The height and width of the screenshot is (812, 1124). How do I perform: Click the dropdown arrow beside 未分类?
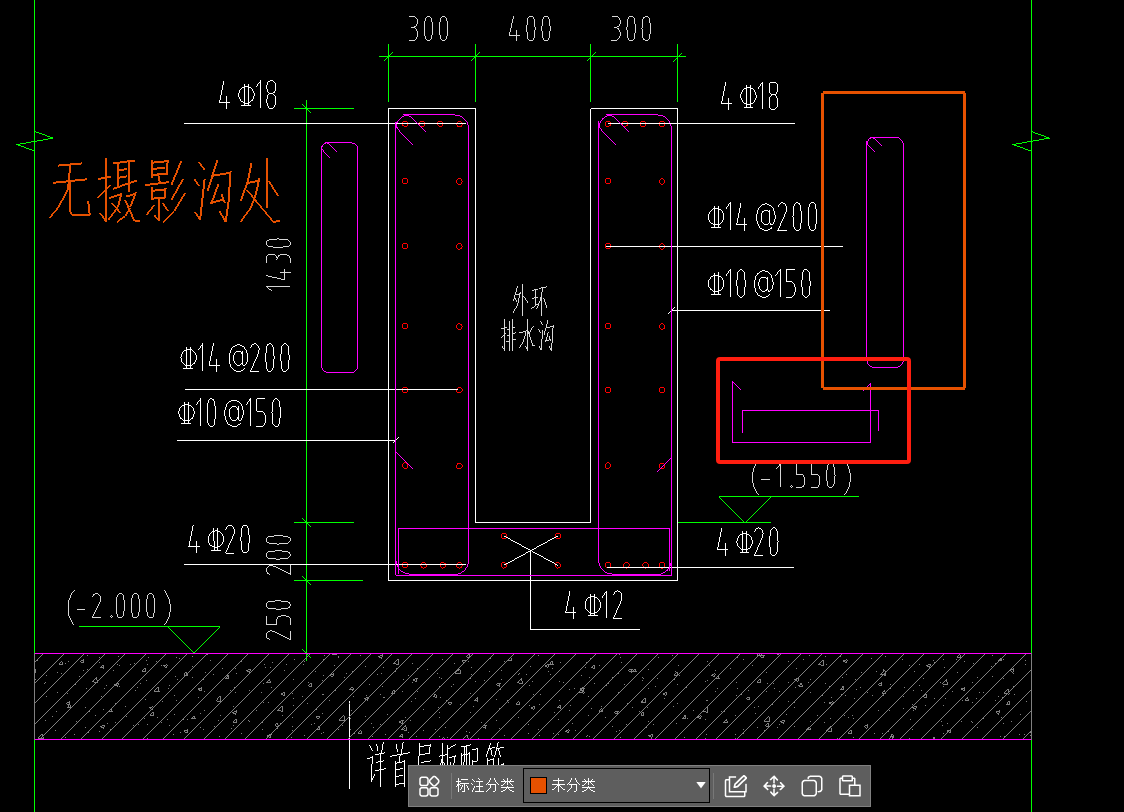click(700, 785)
